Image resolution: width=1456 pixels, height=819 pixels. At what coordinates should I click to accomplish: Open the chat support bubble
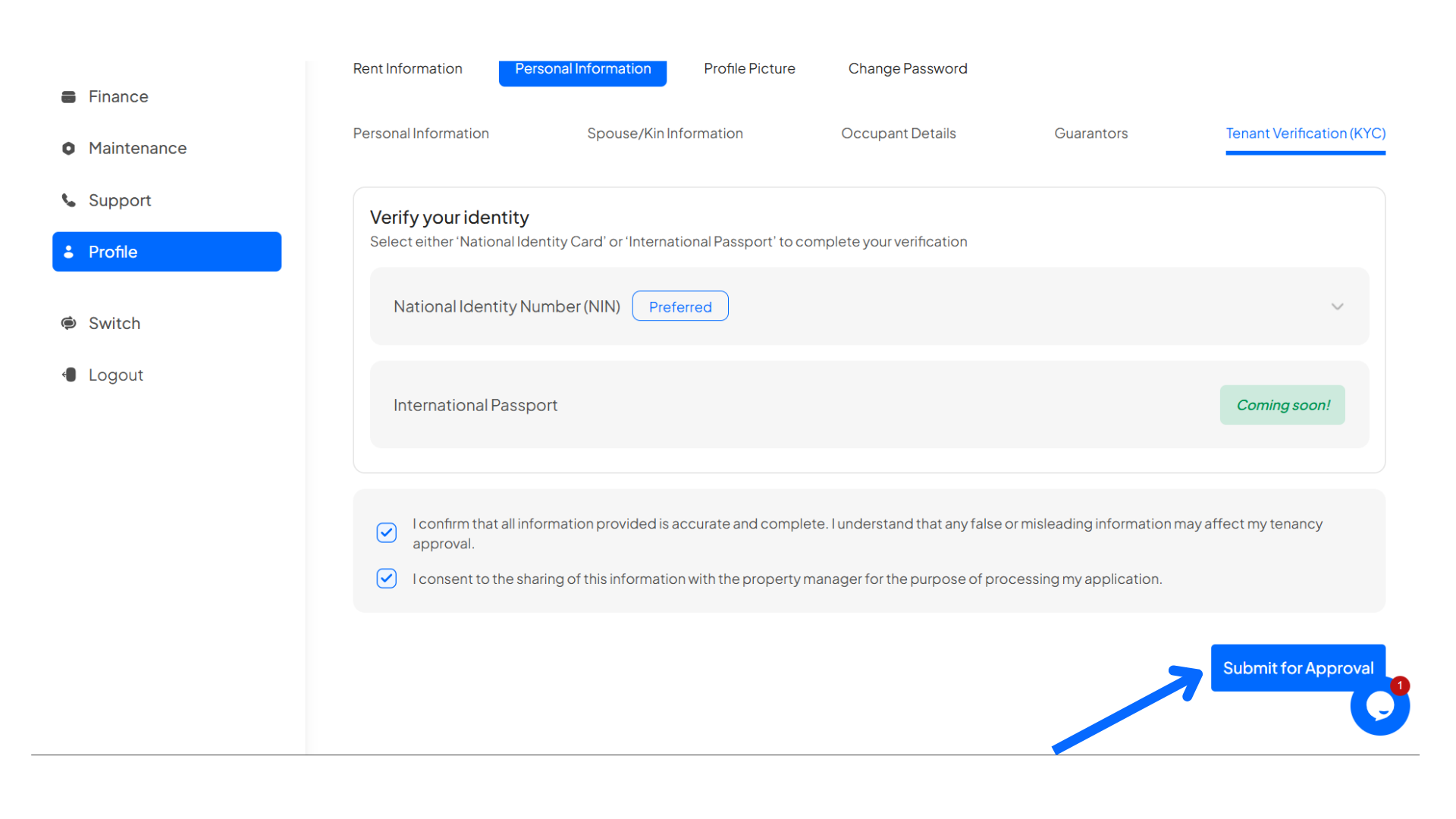click(x=1379, y=707)
